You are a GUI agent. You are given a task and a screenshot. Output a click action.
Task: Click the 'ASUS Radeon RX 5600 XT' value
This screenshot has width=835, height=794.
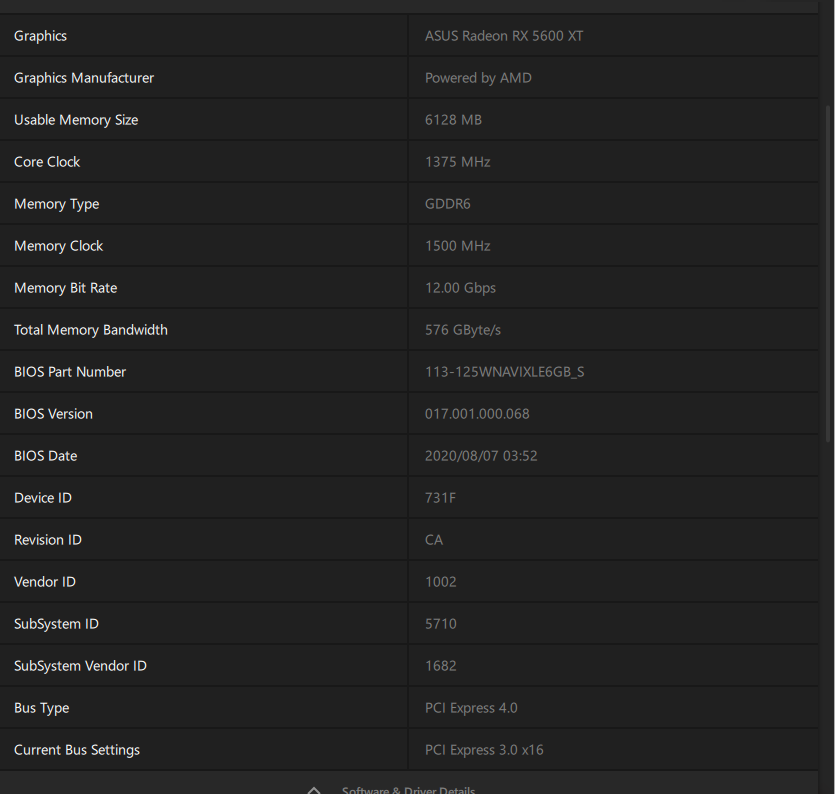[x=504, y=36]
